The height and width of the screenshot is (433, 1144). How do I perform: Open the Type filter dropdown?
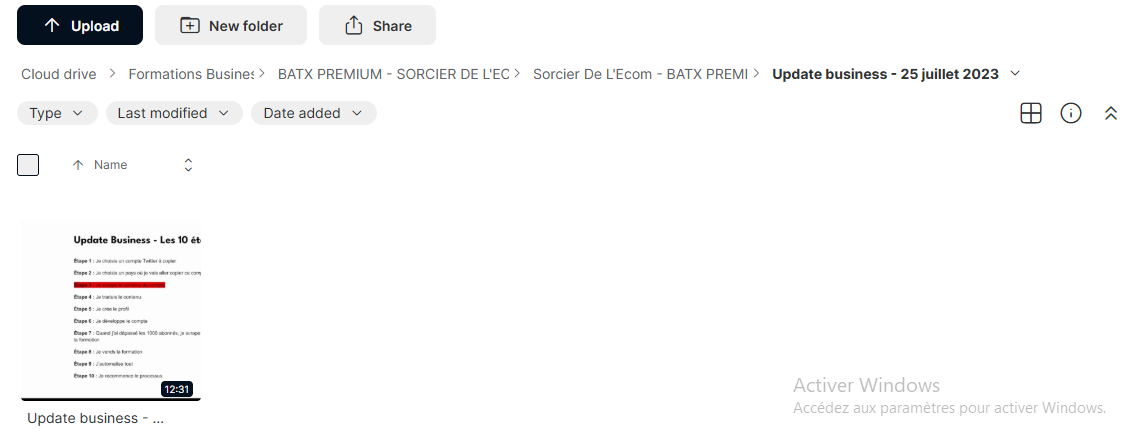pos(57,113)
